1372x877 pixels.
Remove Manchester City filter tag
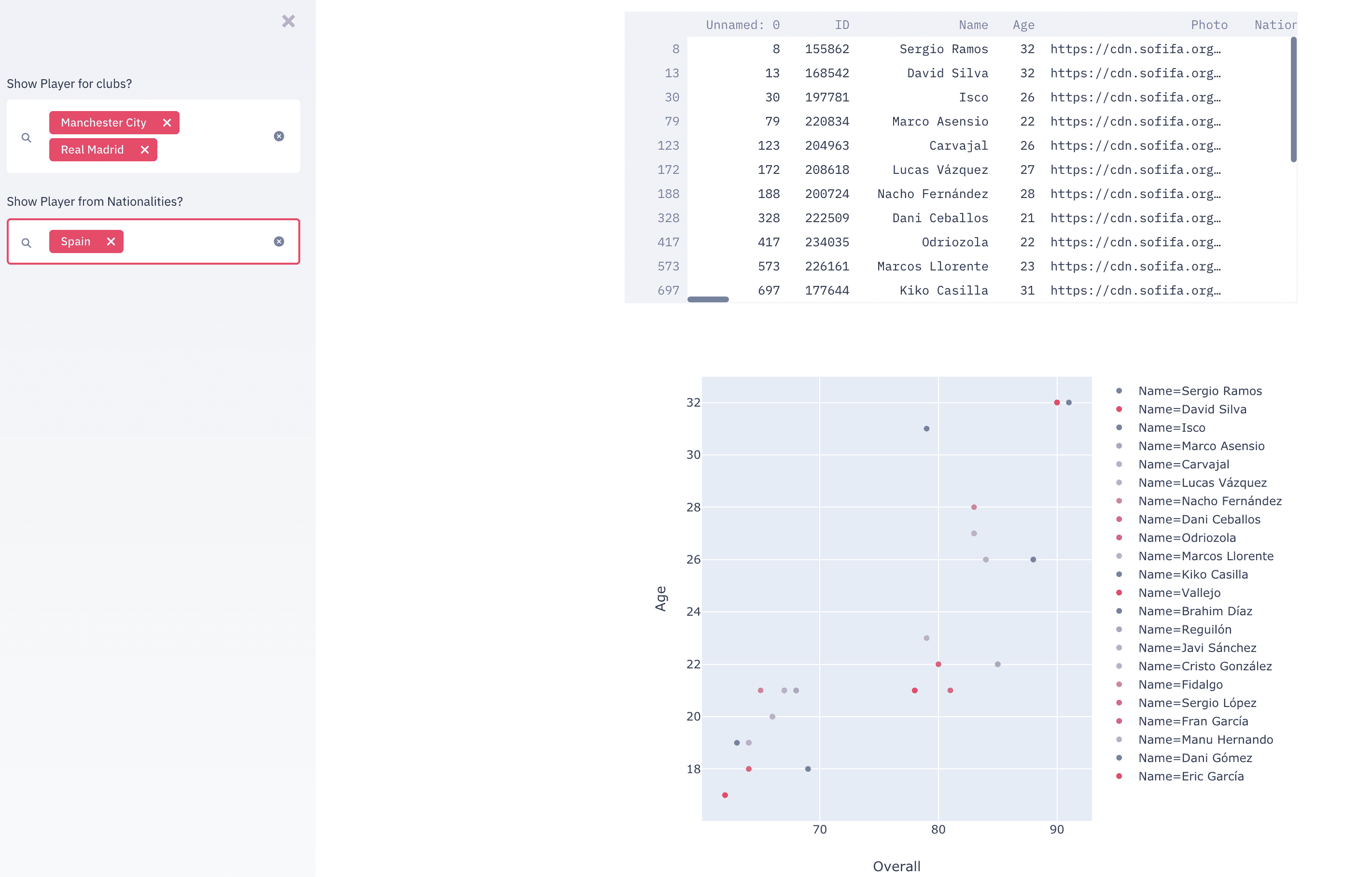pyautogui.click(x=168, y=122)
